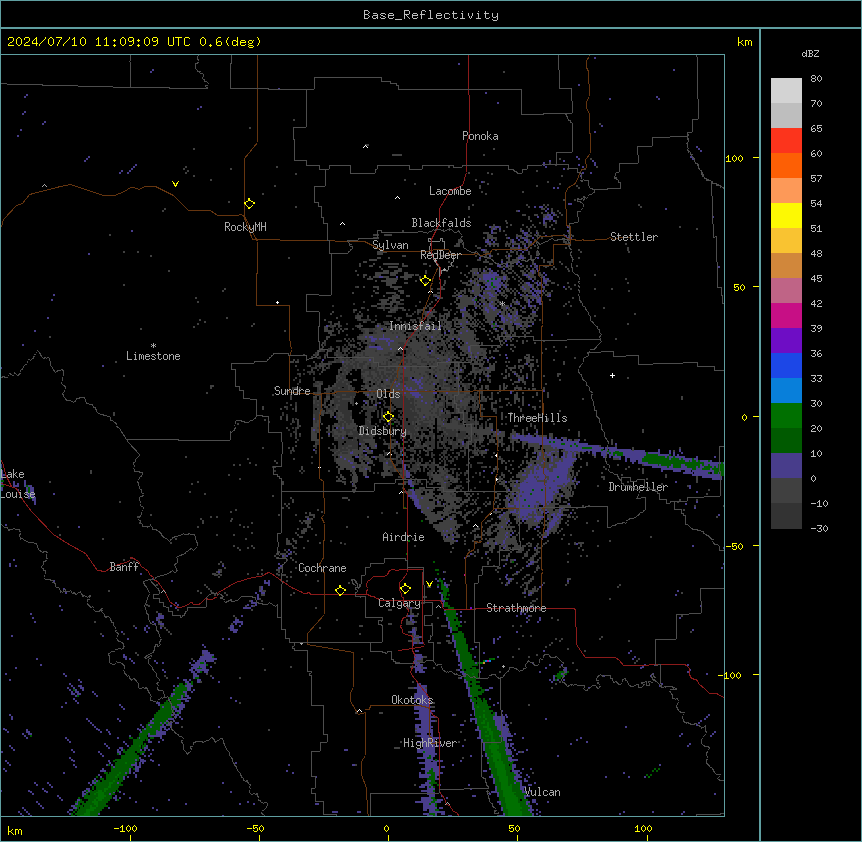Click the Drumheller city label
This screenshot has height=842, width=862.
[638, 487]
